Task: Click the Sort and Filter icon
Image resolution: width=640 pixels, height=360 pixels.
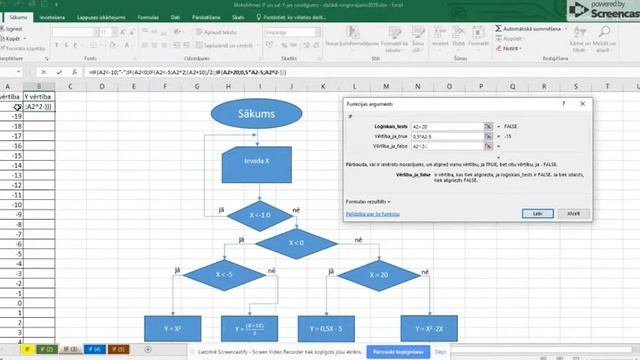Action: [x=580, y=32]
